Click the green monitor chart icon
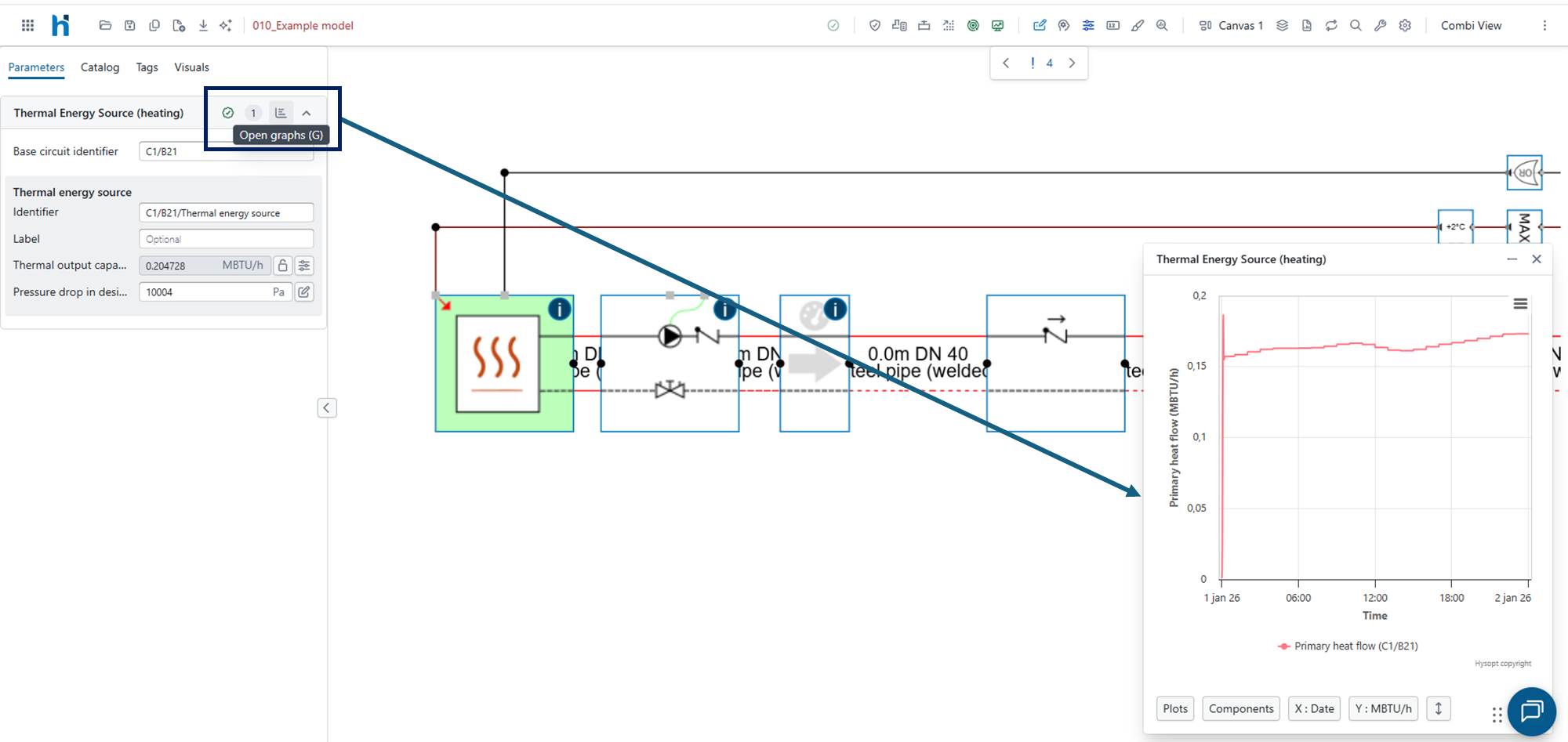1568x742 pixels. [997, 25]
